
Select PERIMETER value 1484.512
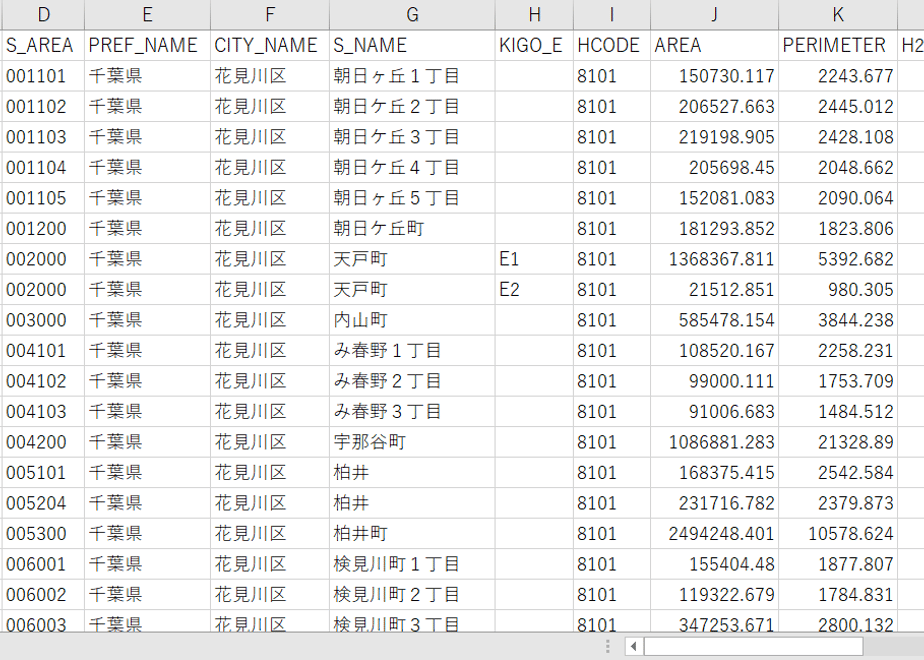[838, 412]
